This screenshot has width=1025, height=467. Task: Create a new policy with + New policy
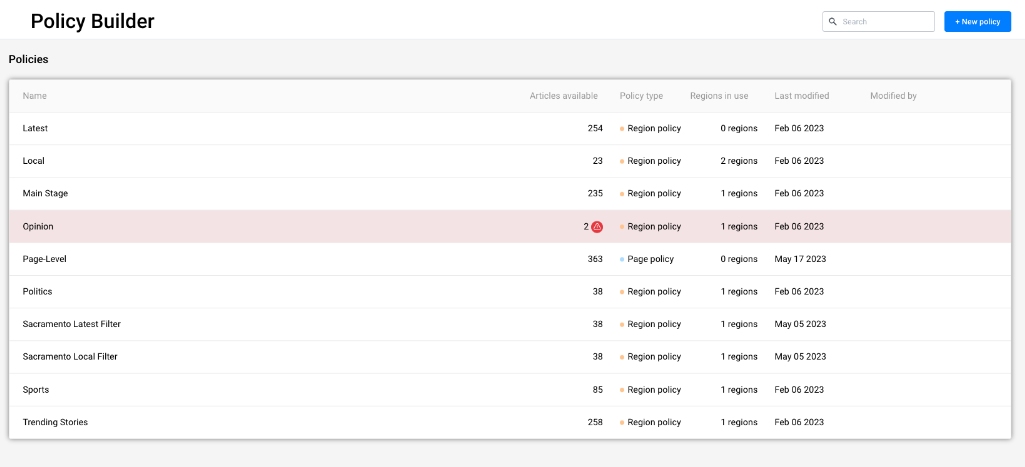(x=977, y=22)
